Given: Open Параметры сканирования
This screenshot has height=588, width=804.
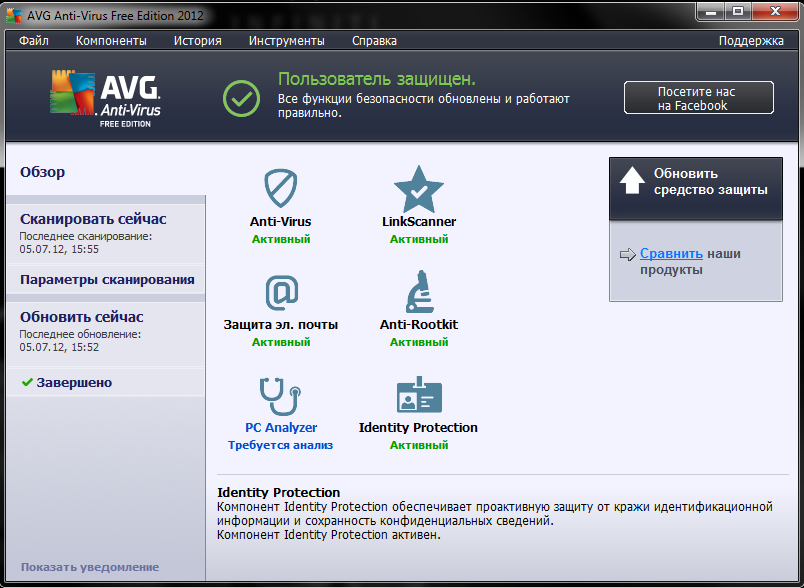Looking at the screenshot, I should 107,279.
